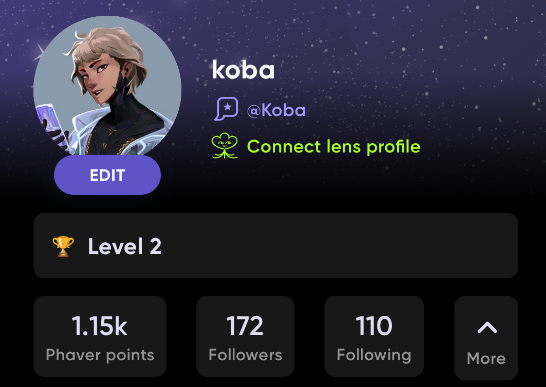Click the 1.15k points number

(x=100, y=326)
